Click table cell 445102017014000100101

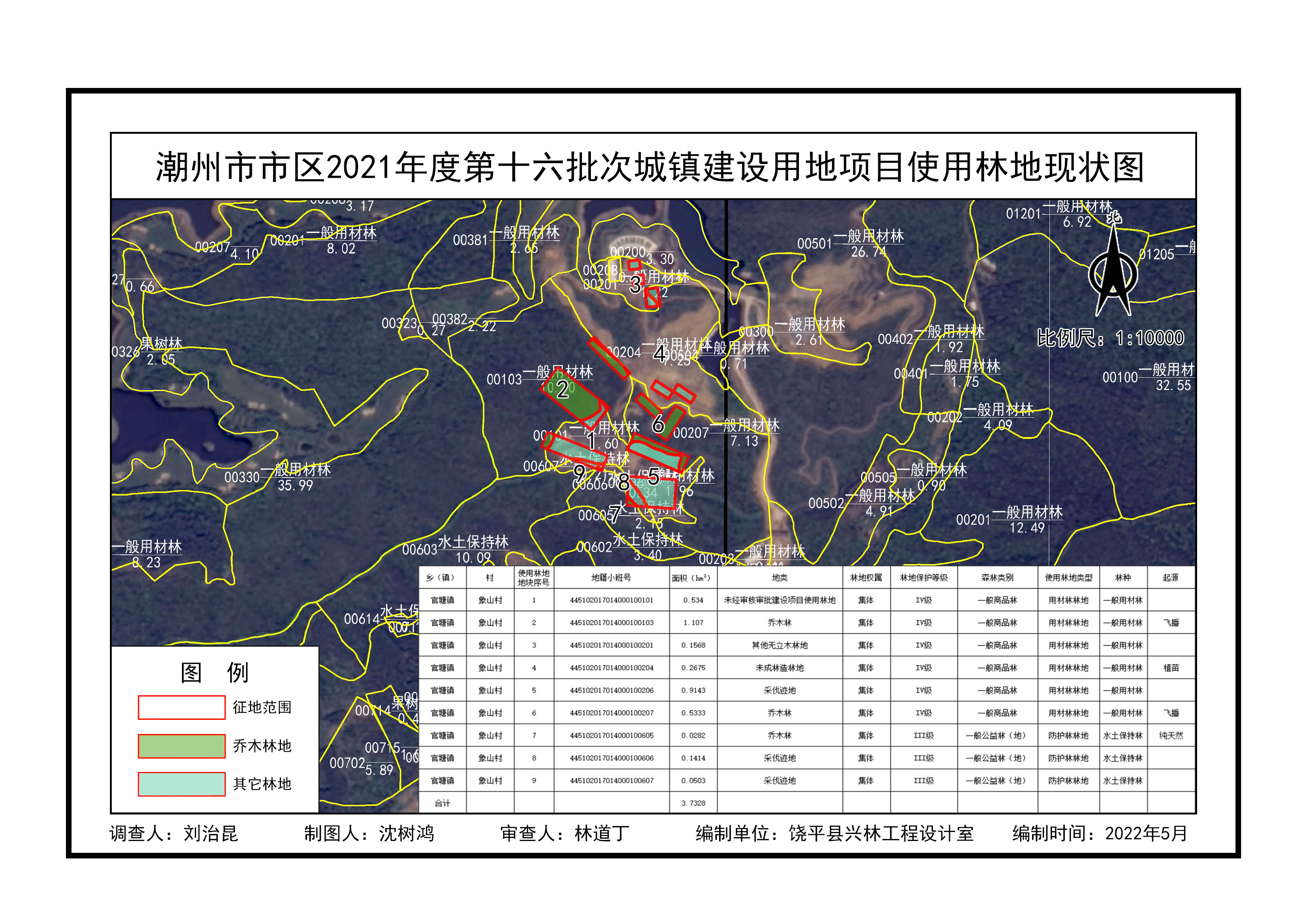pos(611,600)
